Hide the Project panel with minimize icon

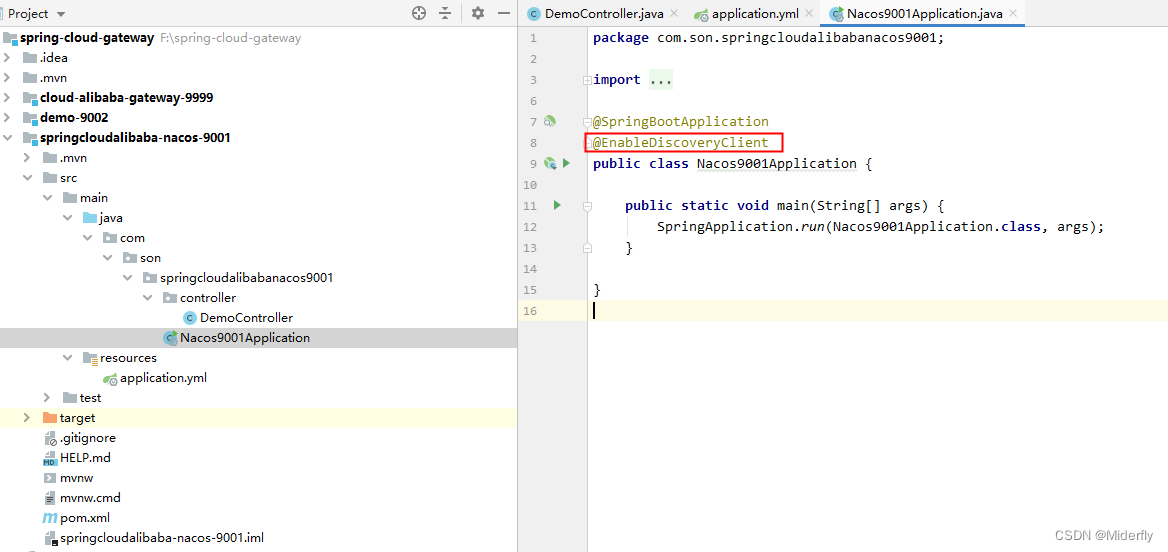point(504,13)
